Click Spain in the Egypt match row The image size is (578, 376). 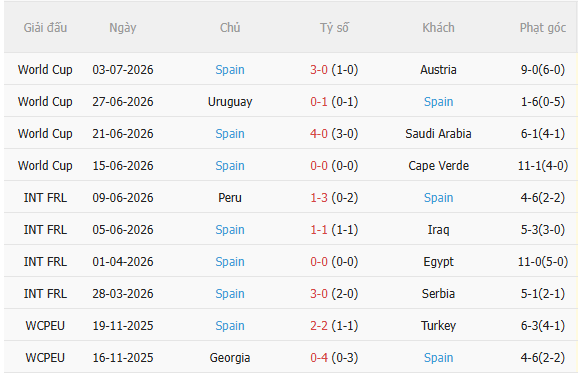point(230,262)
